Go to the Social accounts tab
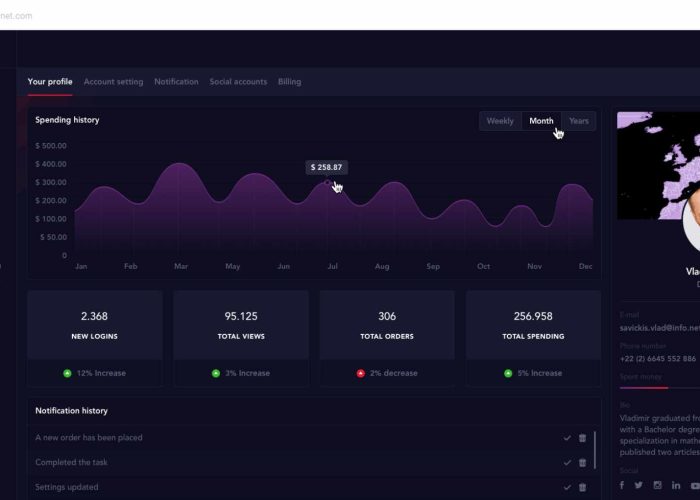The width and height of the screenshot is (700, 500). click(238, 82)
